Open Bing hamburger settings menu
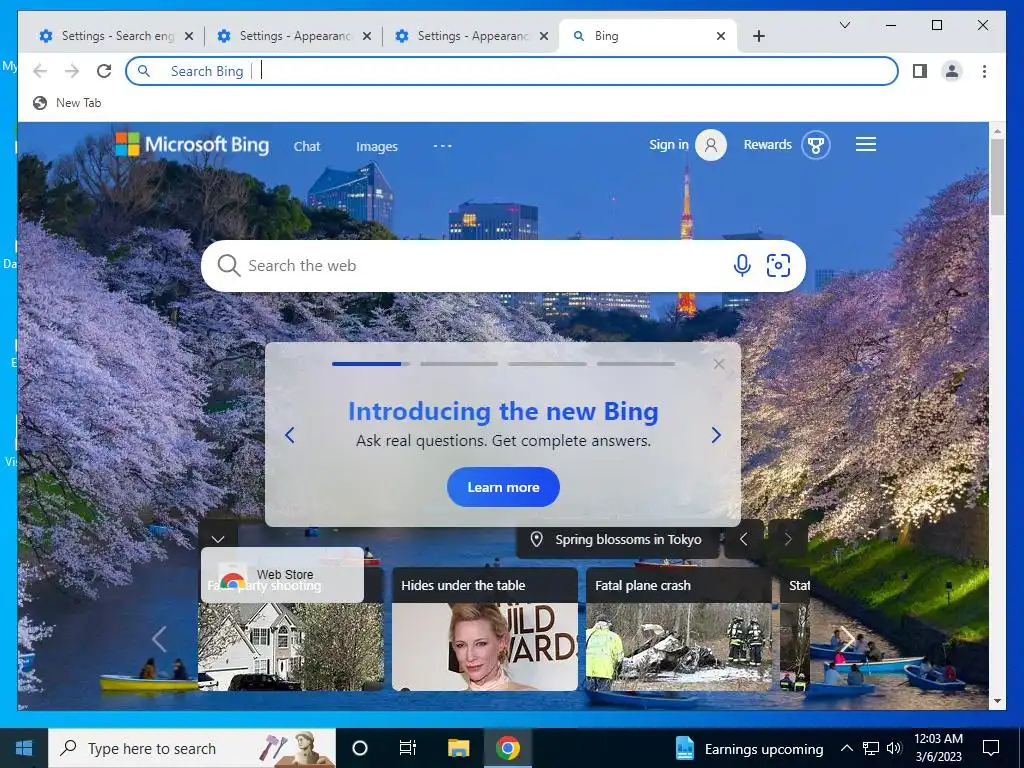Viewport: 1024px width, 768px height. (866, 144)
